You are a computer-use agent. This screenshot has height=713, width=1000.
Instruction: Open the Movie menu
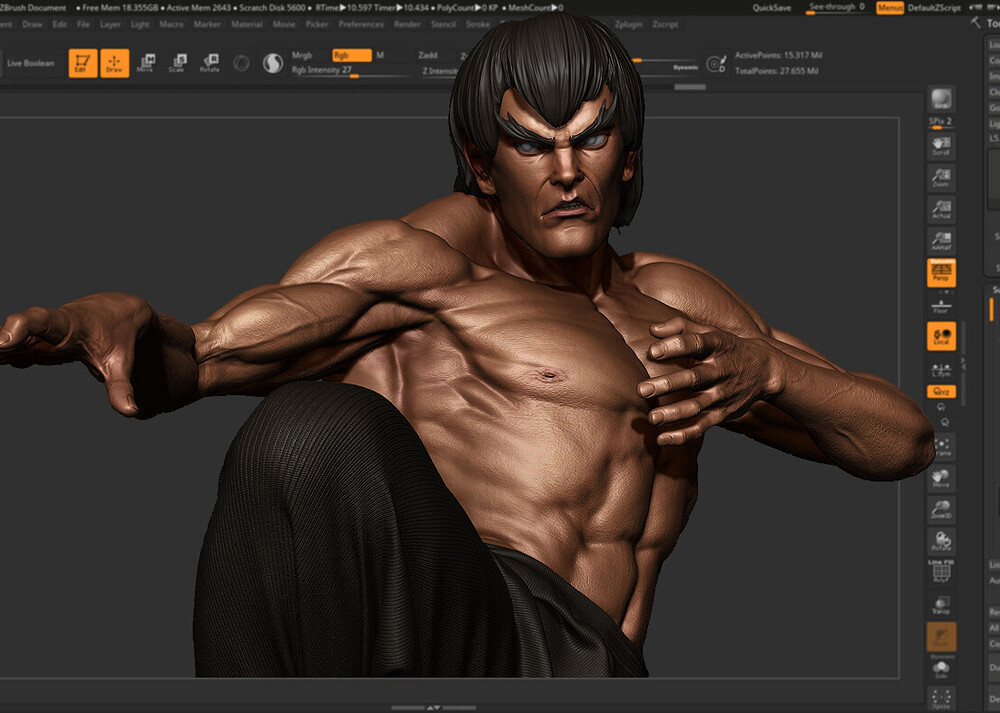(284, 24)
